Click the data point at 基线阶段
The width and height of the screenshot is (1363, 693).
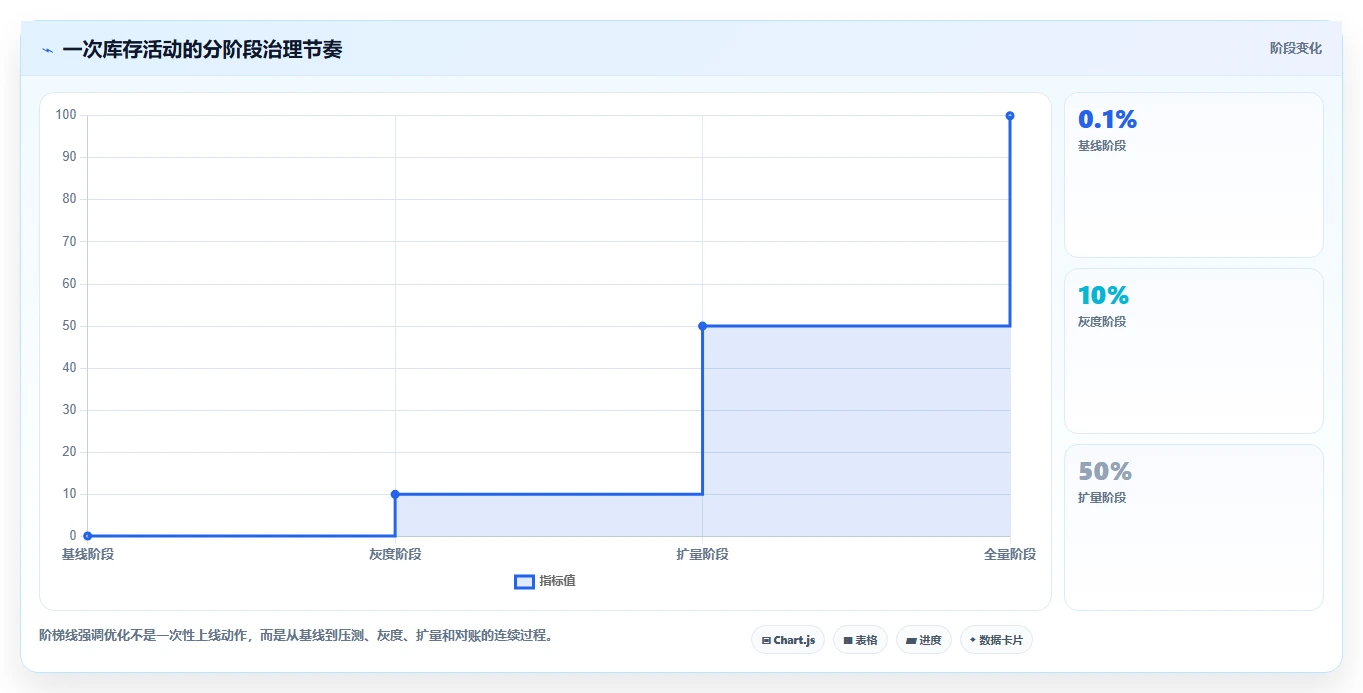point(88,536)
